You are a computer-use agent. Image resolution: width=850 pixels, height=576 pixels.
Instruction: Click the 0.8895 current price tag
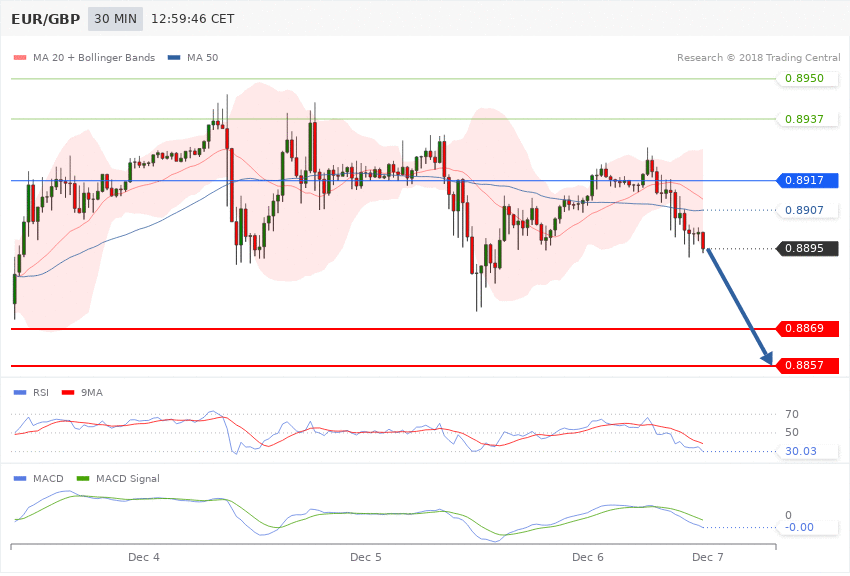(x=808, y=249)
